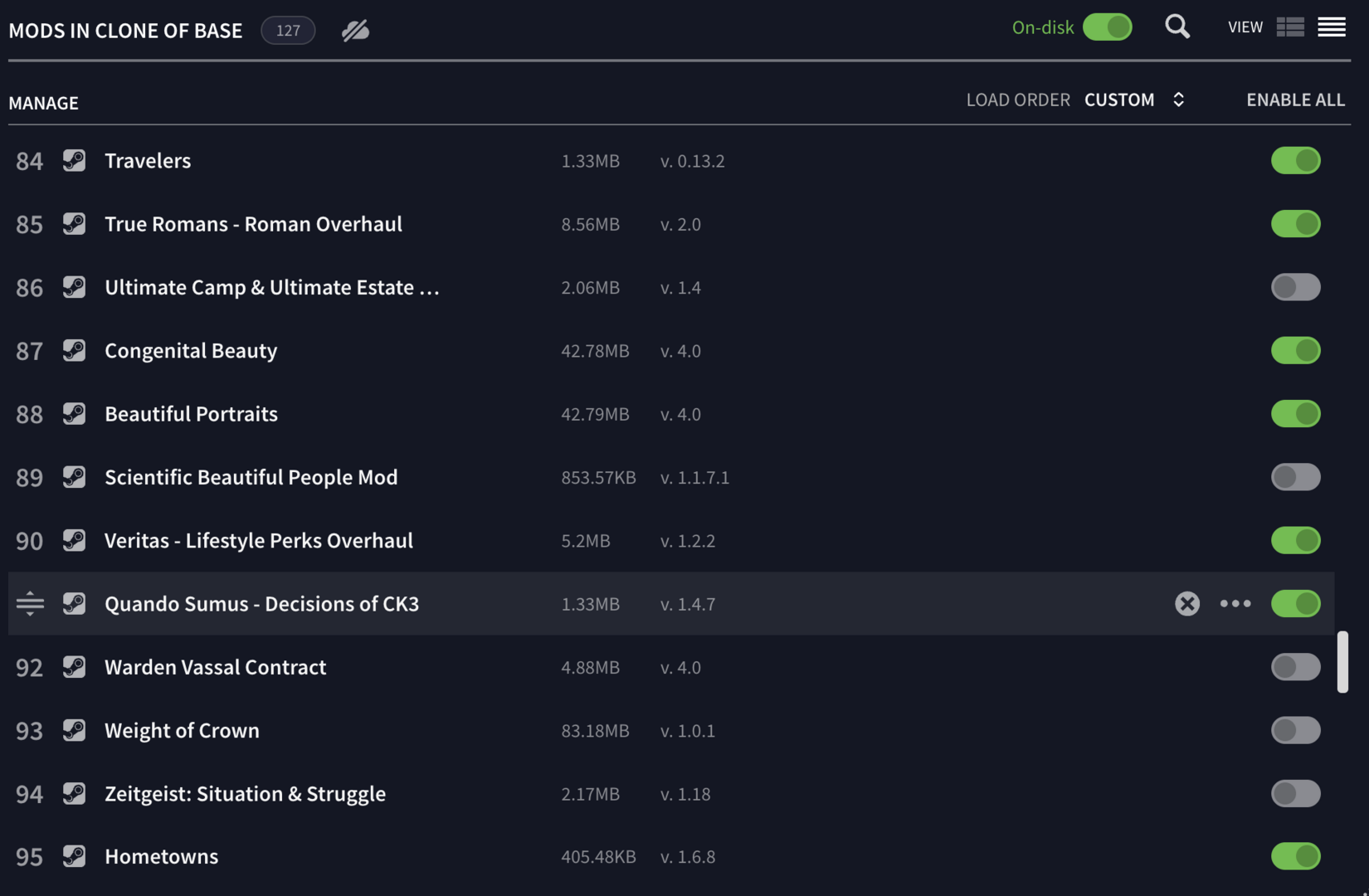
Task: Click the load order sort arrows
Action: pyautogui.click(x=1178, y=100)
